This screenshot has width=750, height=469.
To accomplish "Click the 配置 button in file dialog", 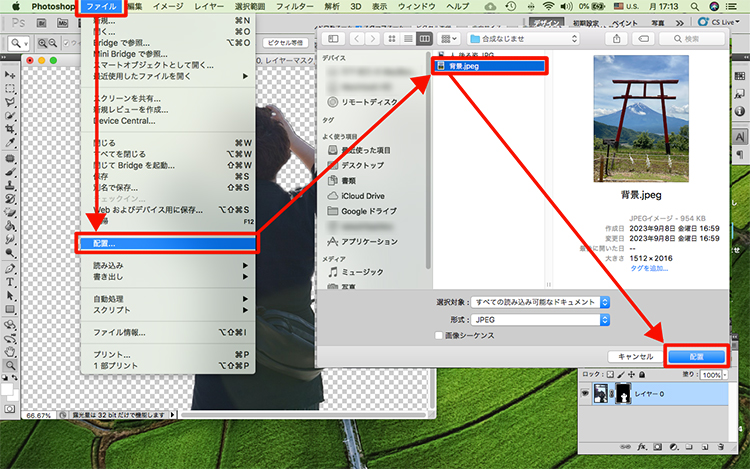I will [x=696, y=357].
